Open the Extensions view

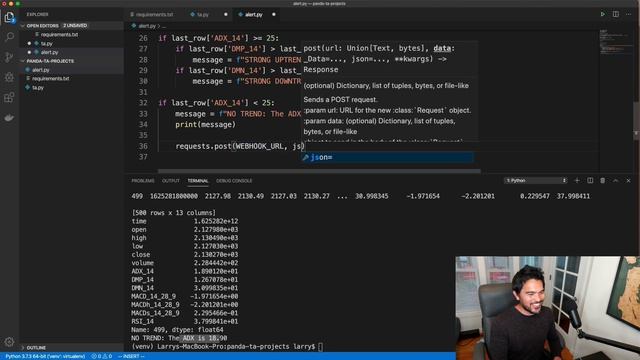point(9,97)
